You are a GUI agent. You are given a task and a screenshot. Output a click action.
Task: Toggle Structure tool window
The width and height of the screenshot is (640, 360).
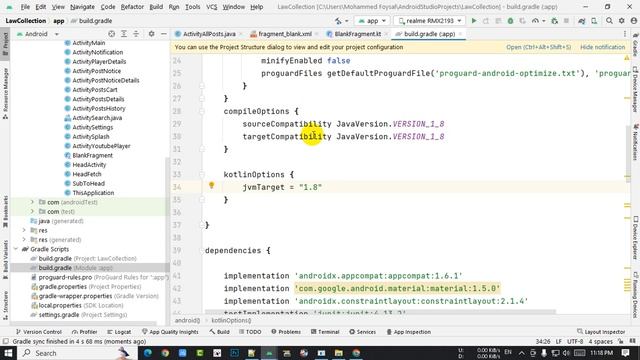point(5,304)
